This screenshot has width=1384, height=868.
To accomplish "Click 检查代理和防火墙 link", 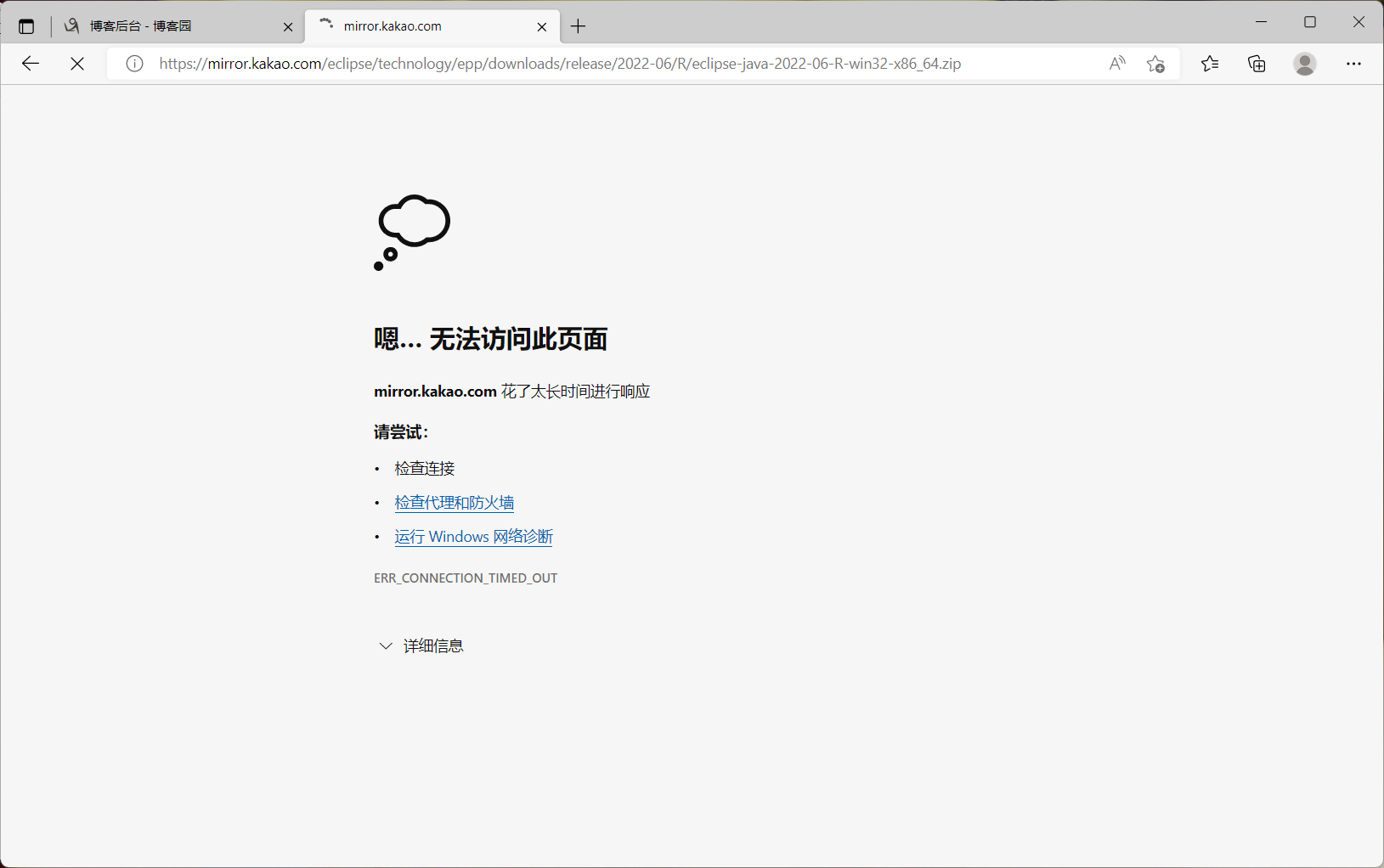I will pyautogui.click(x=455, y=503).
